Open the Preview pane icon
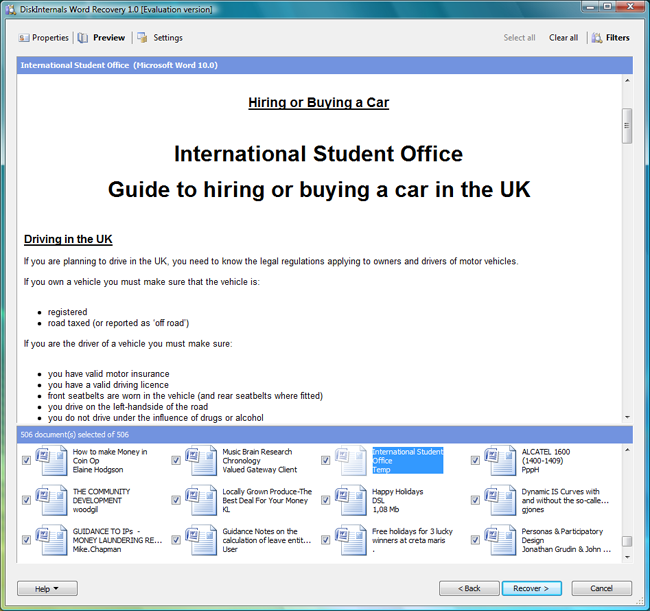Viewport: 650px width, 611px height. click(x=83, y=38)
